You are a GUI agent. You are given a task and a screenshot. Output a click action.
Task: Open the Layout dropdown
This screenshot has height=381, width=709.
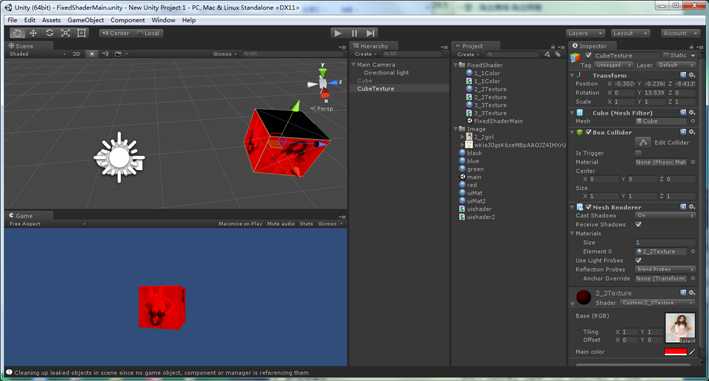tap(630, 33)
